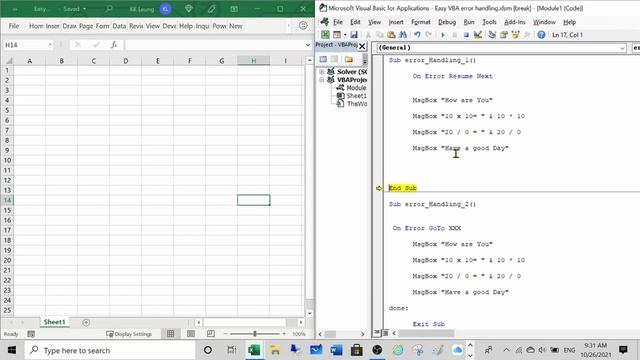Open the Name Box dropdown arrow
This screenshot has width=640, height=360.
pyautogui.click(x=50, y=44)
